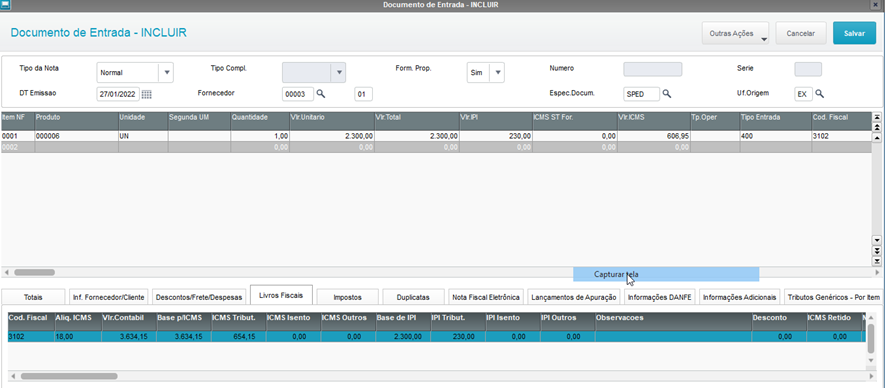The image size is (886, 388).
Task: Click the Tipo Entrada cell 400
Action: coord(775,136)
